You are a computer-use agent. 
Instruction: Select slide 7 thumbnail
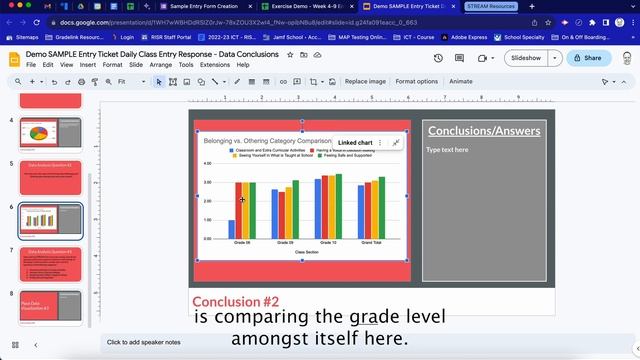[x=51, y=264]
